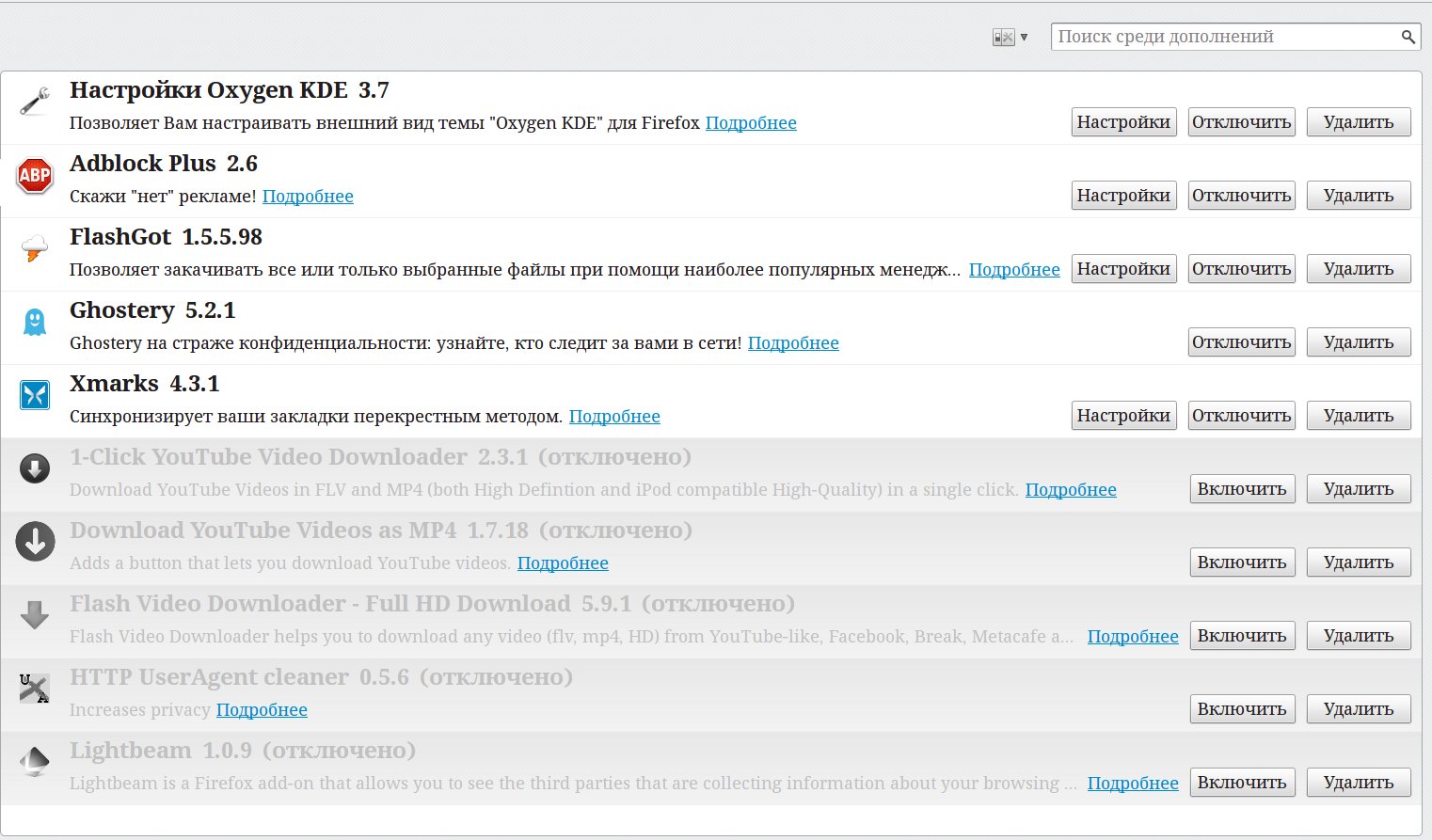Disable Adblock Plus
The height and width of the screenshot is (840, 1432).
1241,196
